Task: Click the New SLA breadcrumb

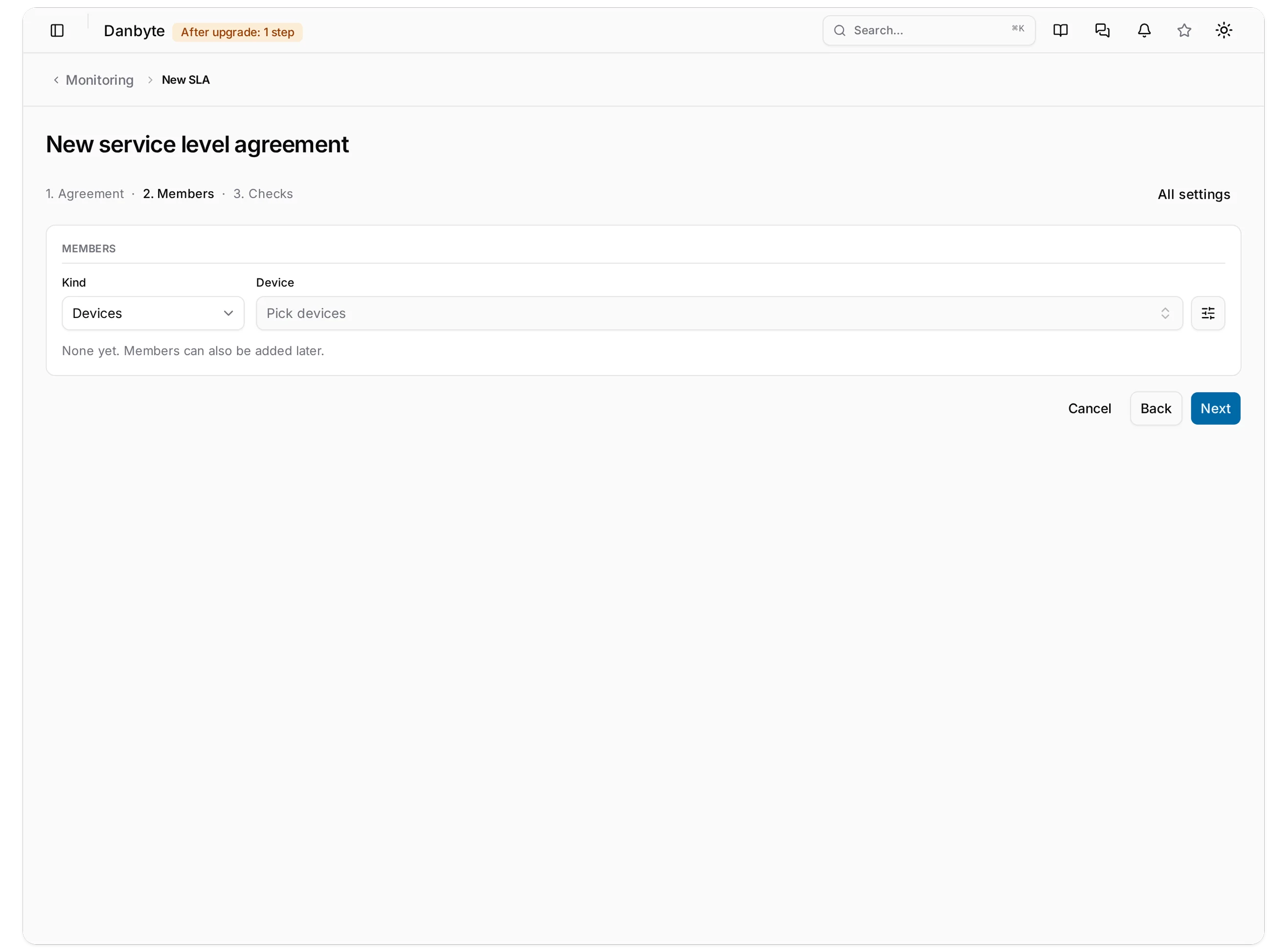Action: (186, 80)
